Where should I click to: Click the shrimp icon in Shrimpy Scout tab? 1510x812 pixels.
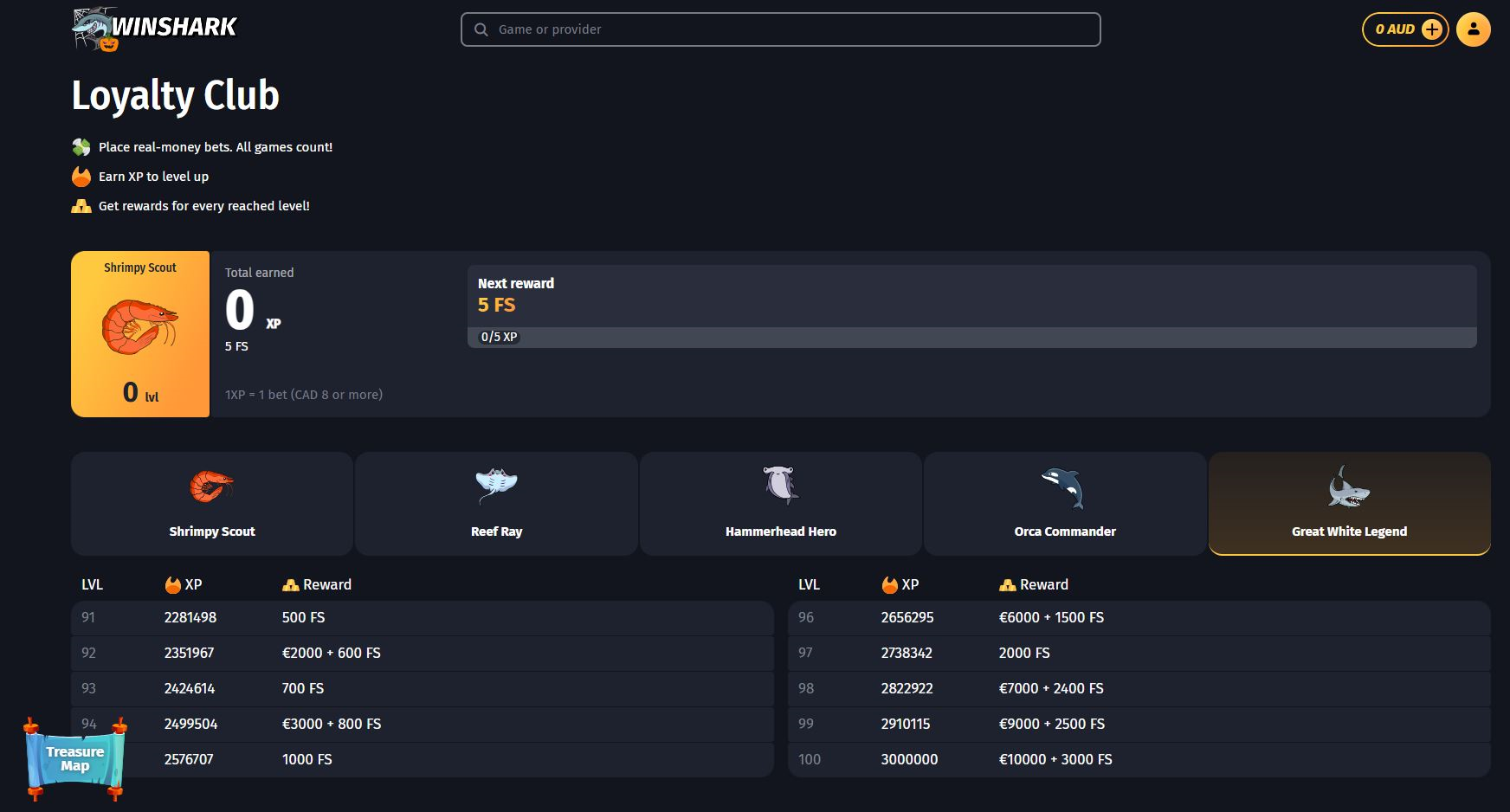(211, 487)
